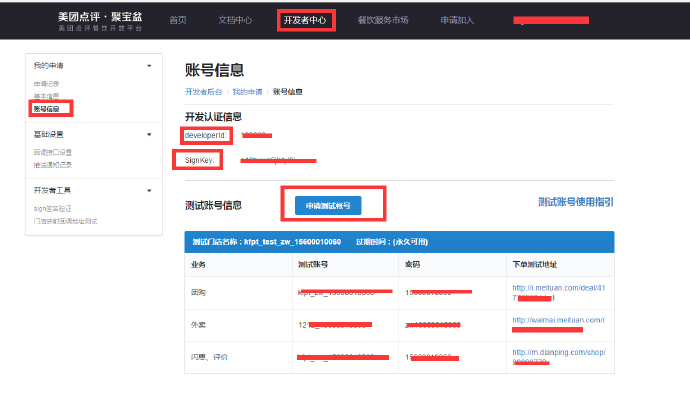
Task: Click the 开发认证信息 section heading
Action: [x=213, y=117]
